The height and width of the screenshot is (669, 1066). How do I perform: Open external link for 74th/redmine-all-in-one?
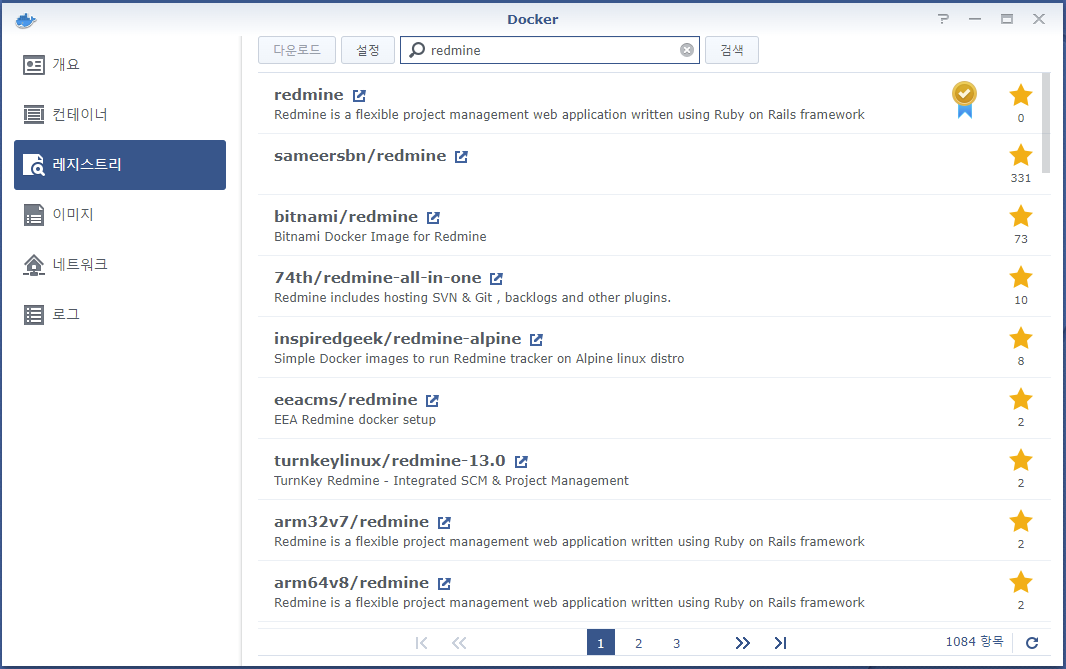pyautogui.click(x=496, y=278)
